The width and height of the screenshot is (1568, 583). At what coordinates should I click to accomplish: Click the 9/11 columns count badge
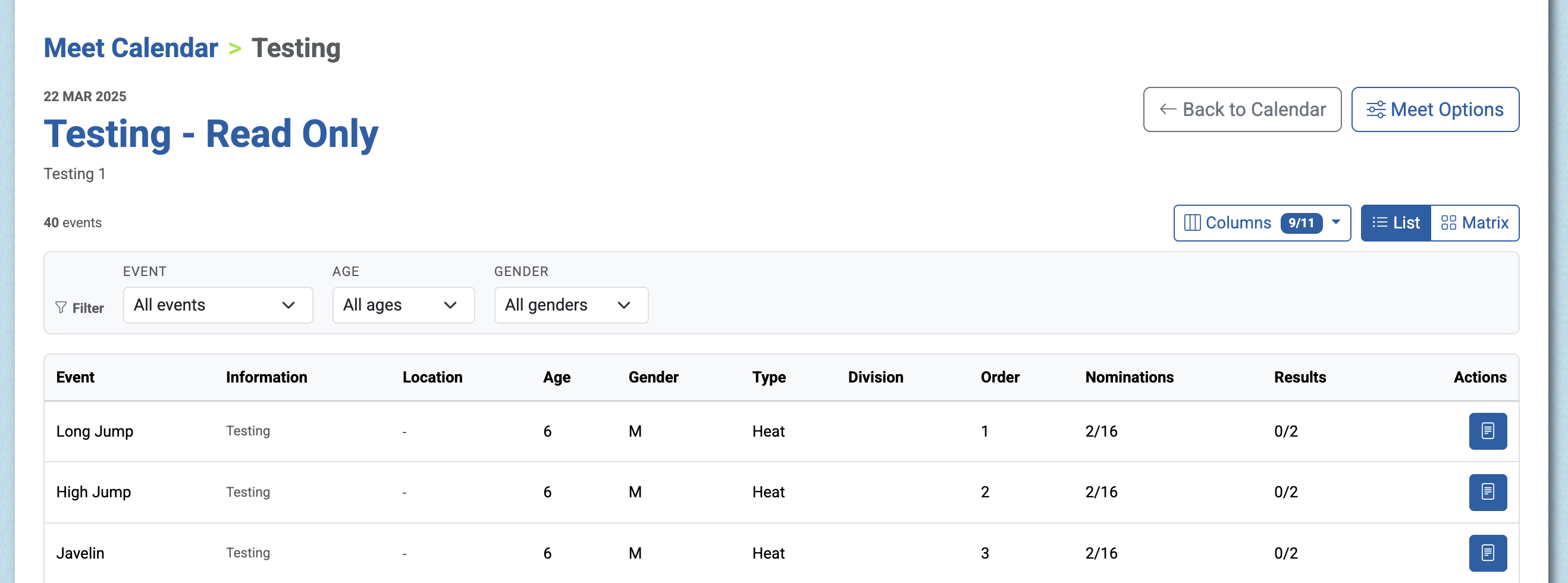(x=1301, y=222)
